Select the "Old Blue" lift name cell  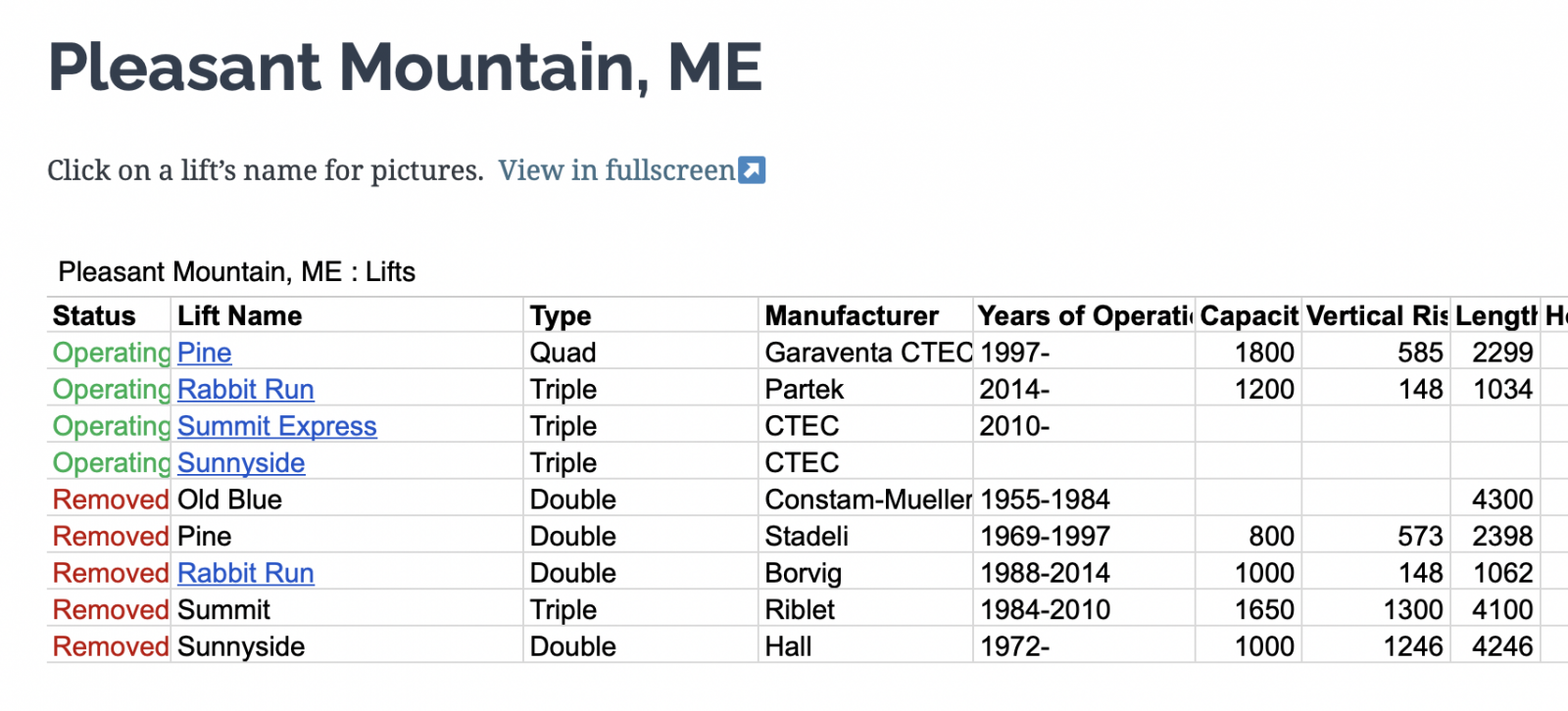(229, 499)
